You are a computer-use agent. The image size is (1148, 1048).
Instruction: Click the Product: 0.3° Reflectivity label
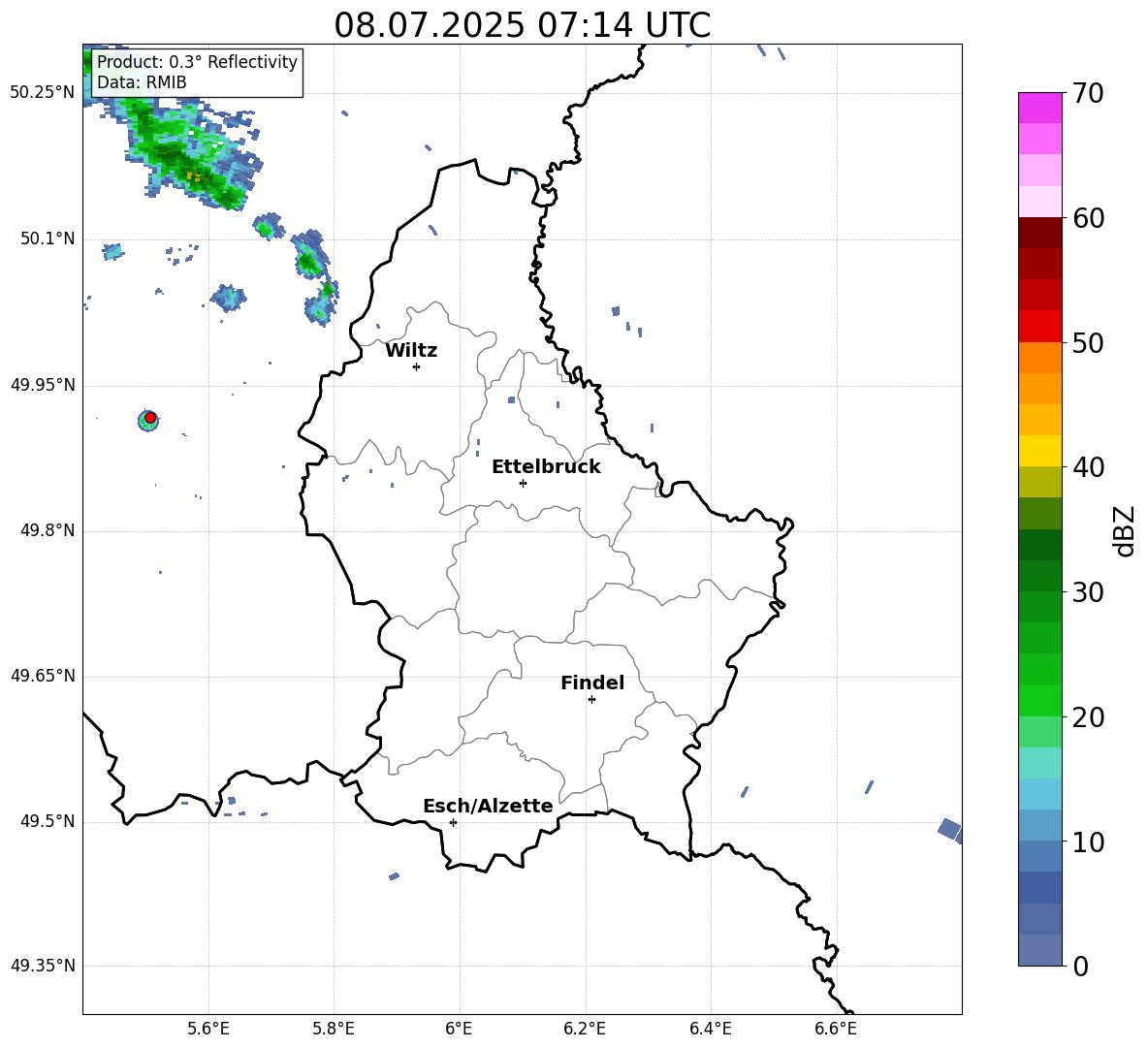(197, 61)
